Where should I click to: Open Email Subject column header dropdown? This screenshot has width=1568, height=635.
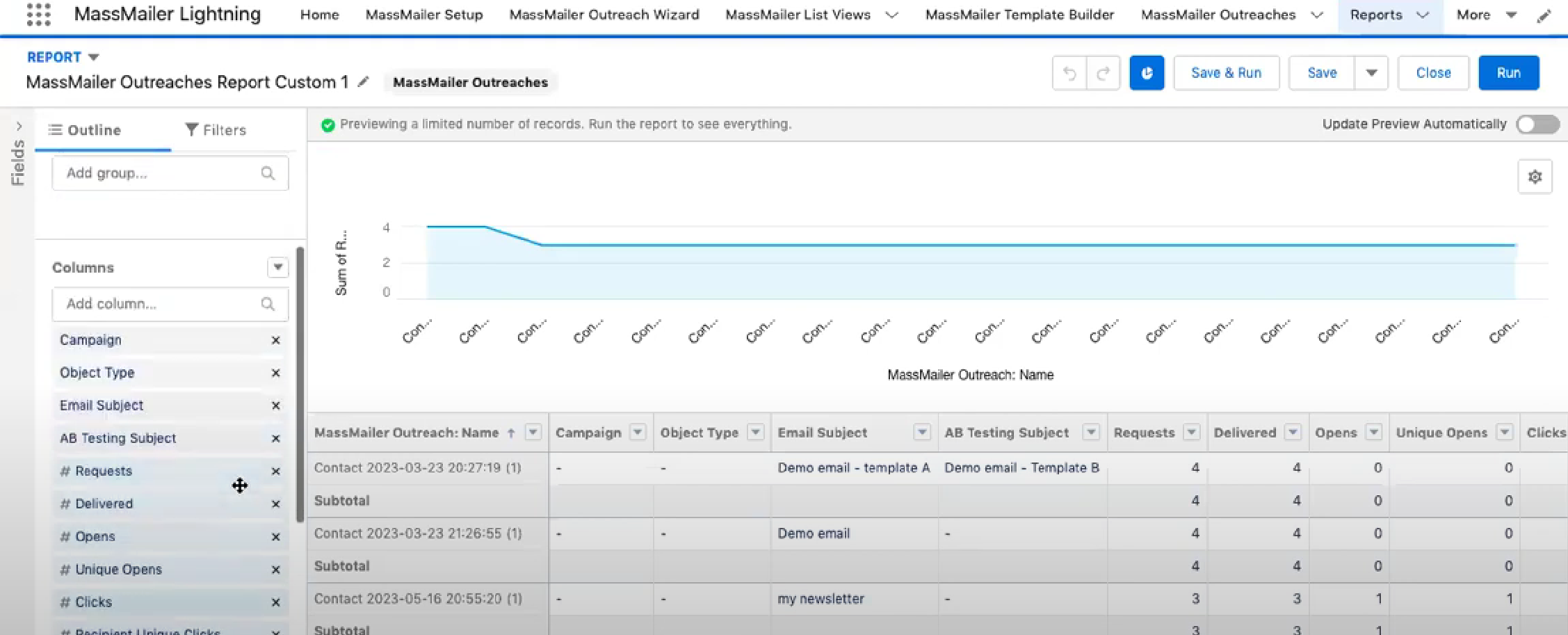[921, 433]
